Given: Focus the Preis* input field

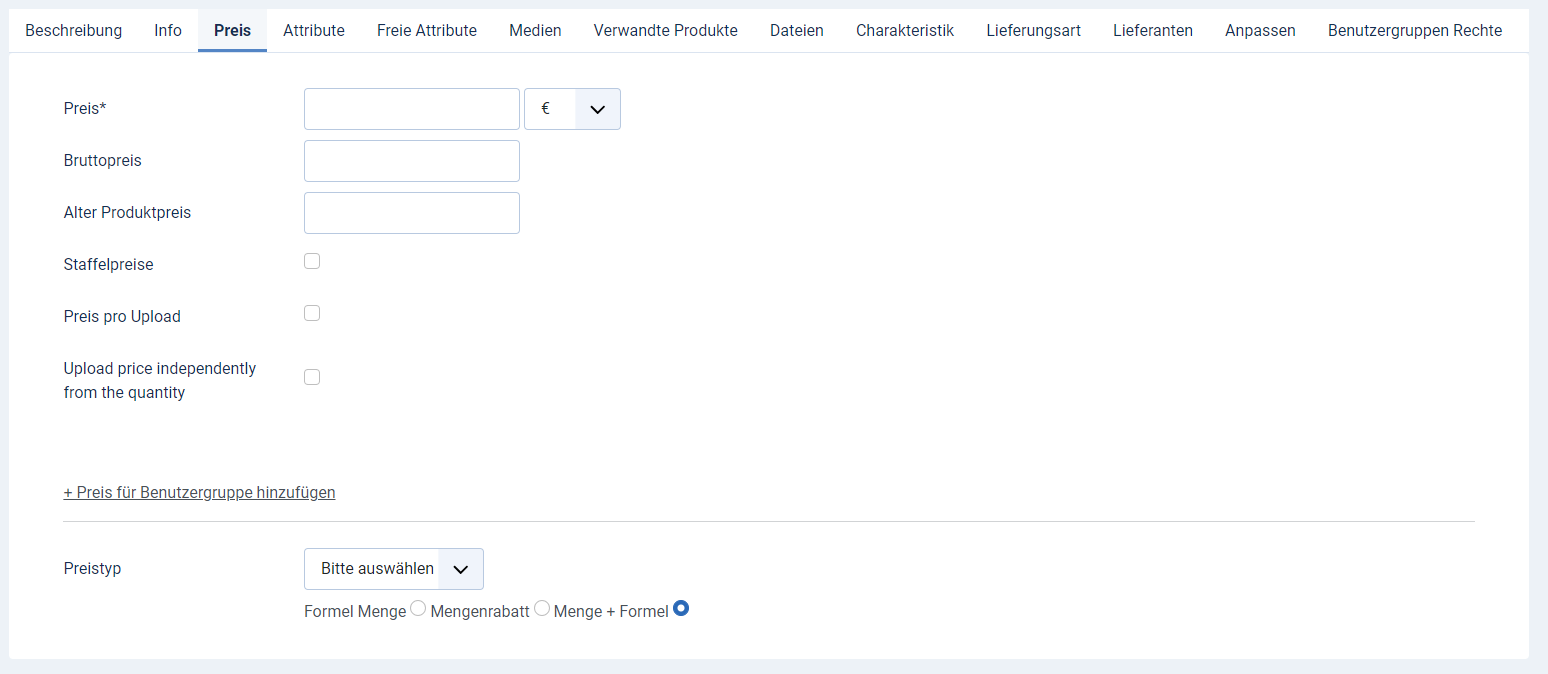Looking at the screenshot, I should click(x=412, y=109).
